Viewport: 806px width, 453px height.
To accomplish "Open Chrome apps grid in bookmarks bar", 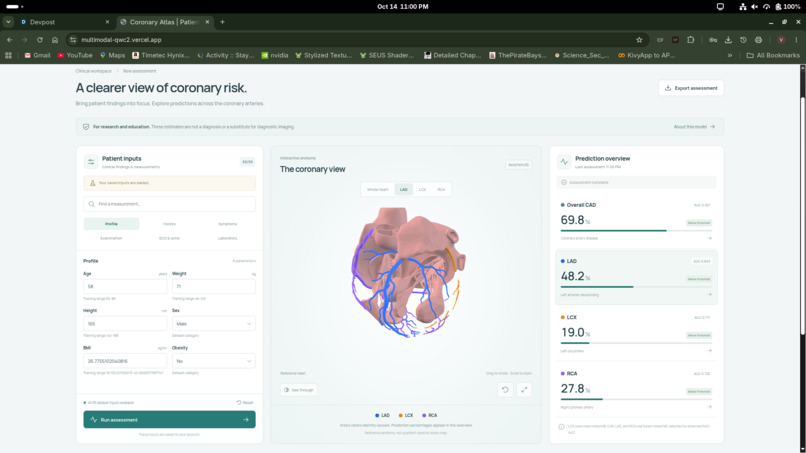I will coord(8,55).
